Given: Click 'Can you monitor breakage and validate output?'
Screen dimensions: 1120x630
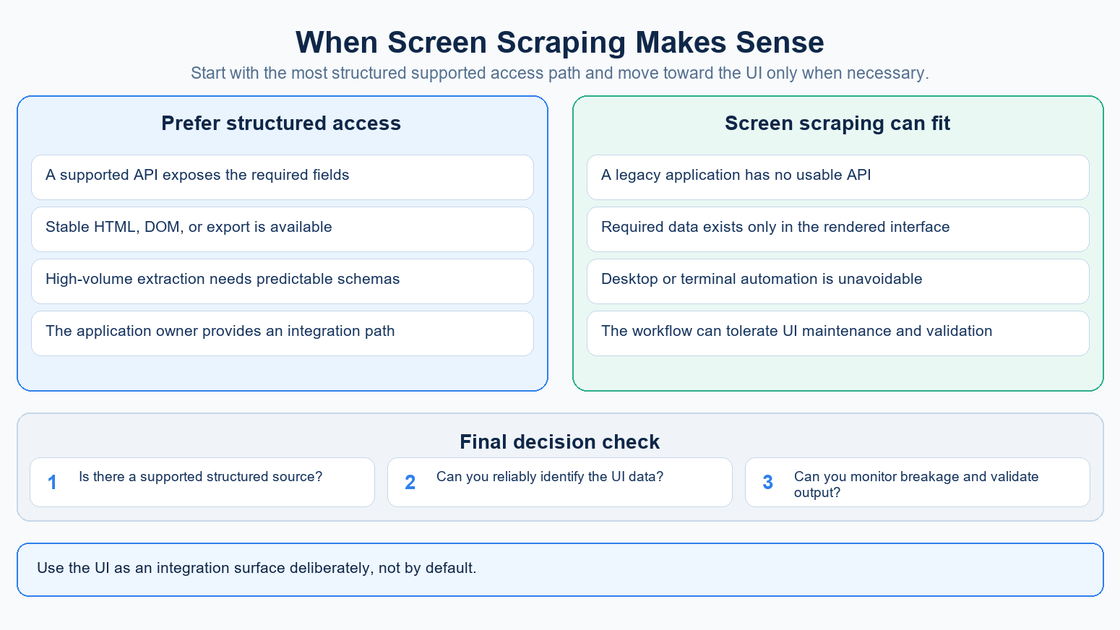Looking at the screenshot, I should point(916,484).
